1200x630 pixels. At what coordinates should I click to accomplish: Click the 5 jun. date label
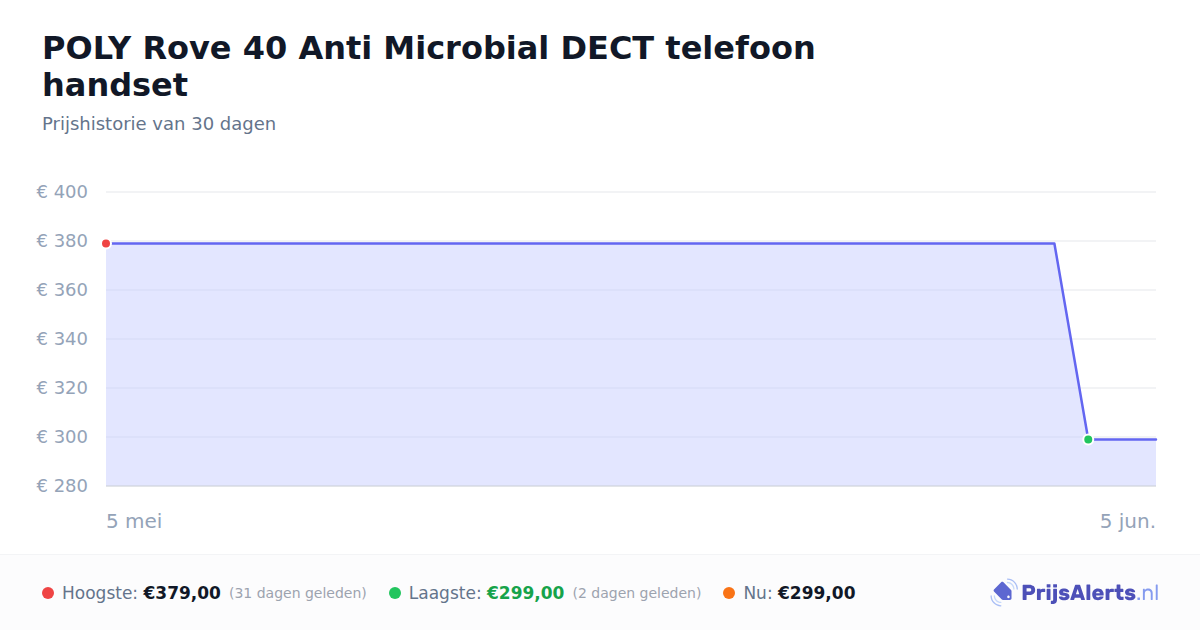coord(1128,521)
